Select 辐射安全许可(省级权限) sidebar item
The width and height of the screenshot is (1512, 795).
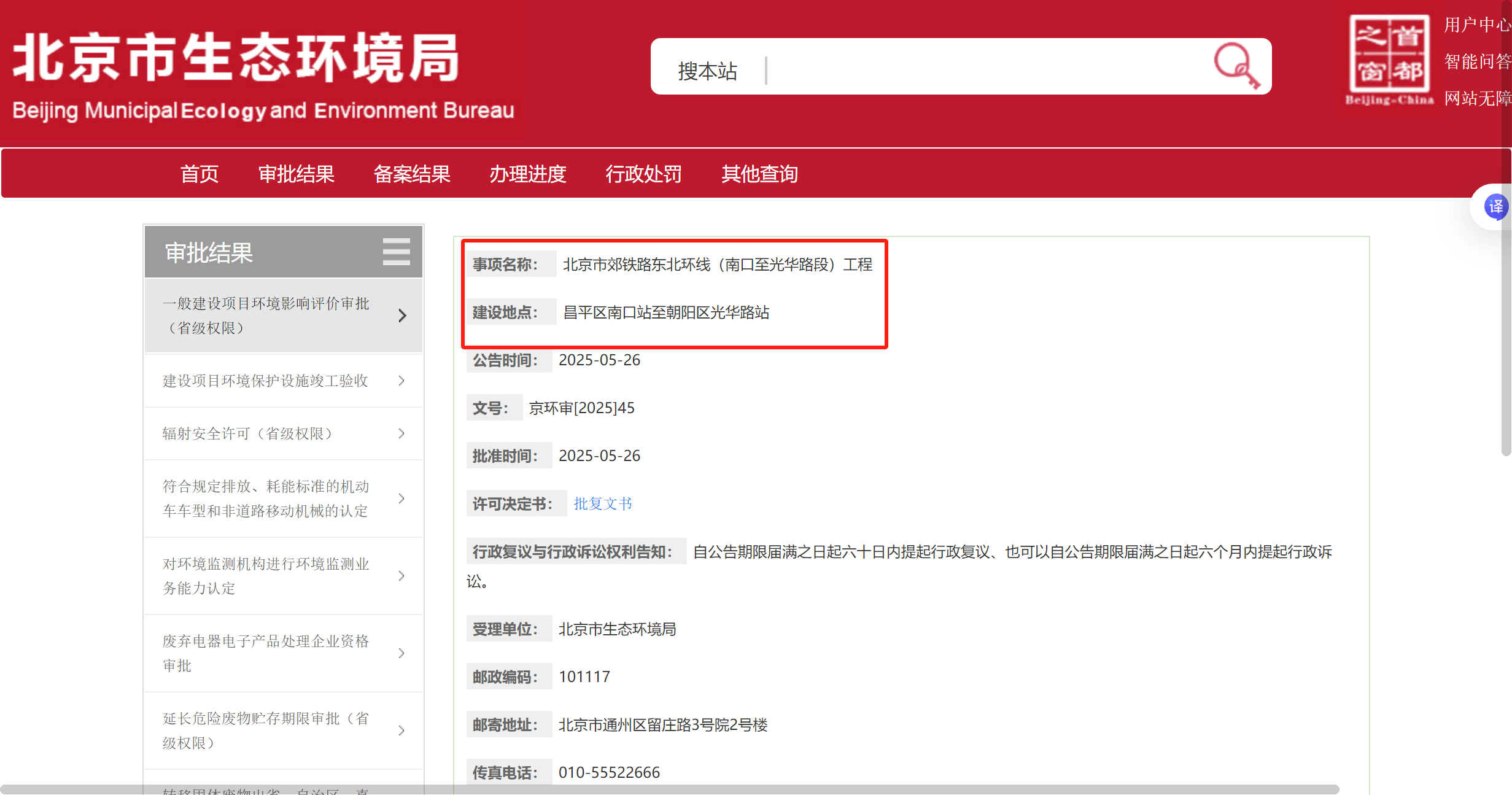tap(284, 433)
